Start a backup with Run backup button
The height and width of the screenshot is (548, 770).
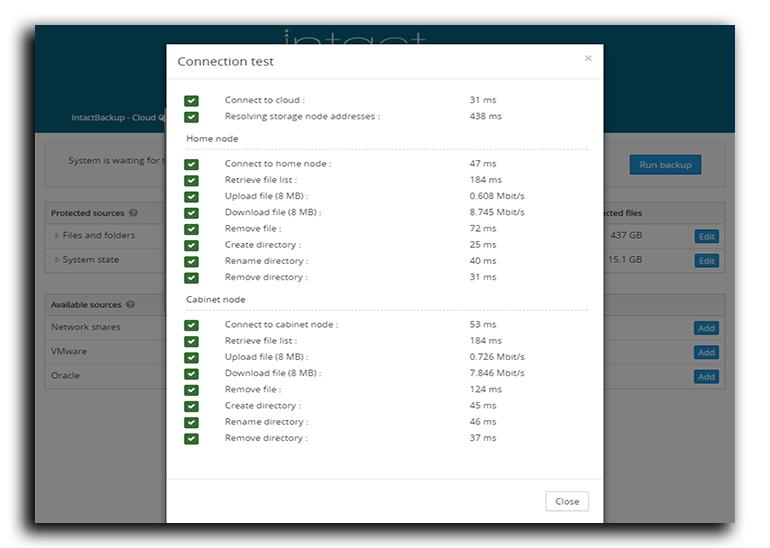click(664, 165)
